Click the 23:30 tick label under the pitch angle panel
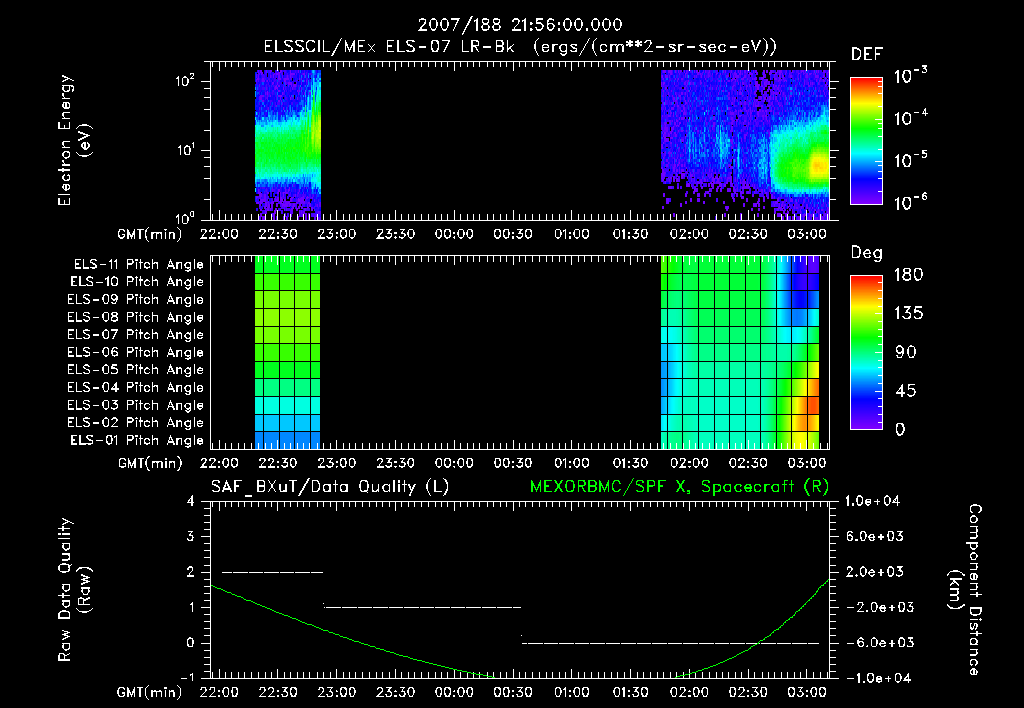This screenshot has width=1024, height=708. point(395,463)
